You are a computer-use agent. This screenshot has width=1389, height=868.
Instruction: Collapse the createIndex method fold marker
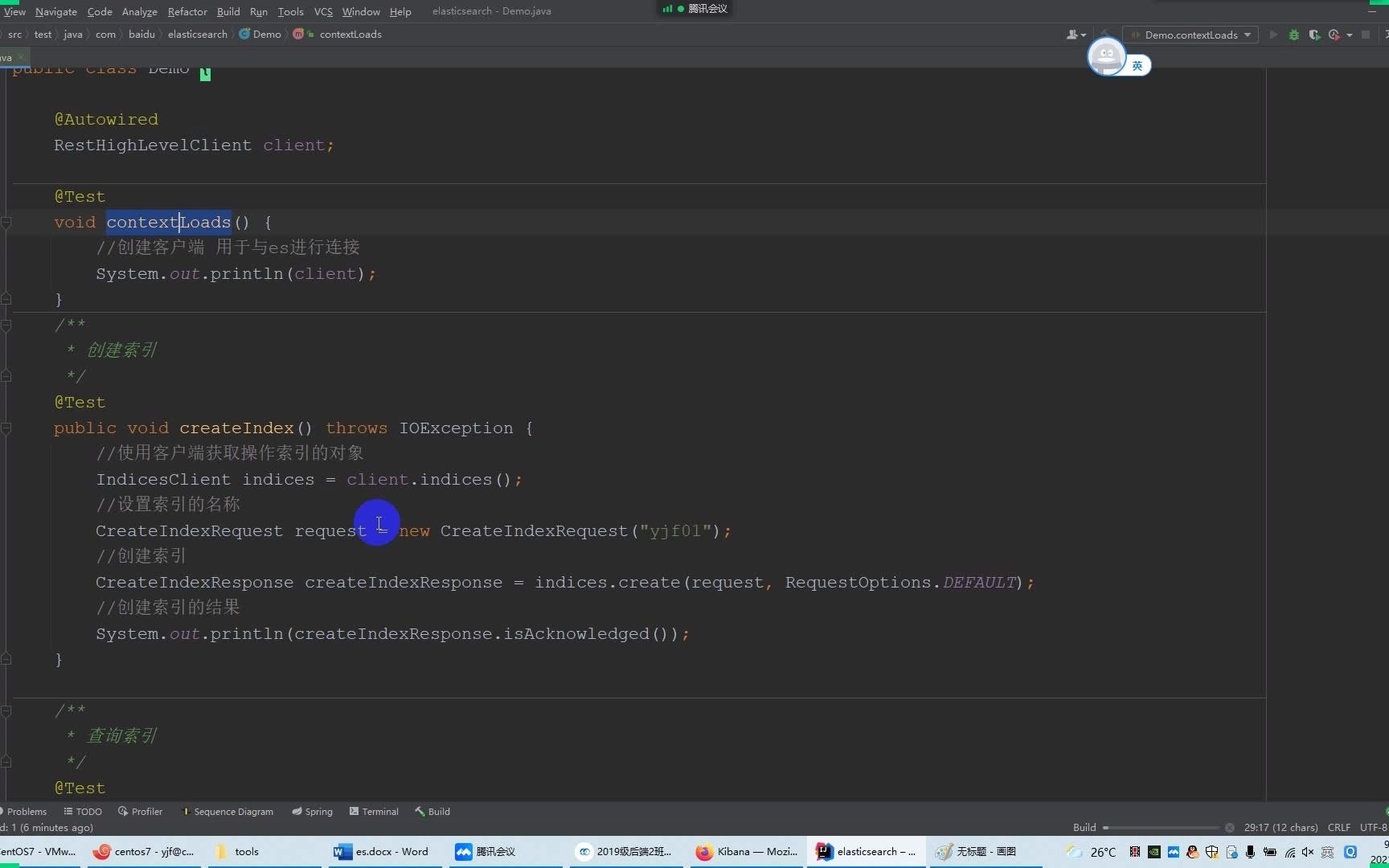[x=6, y=428]
